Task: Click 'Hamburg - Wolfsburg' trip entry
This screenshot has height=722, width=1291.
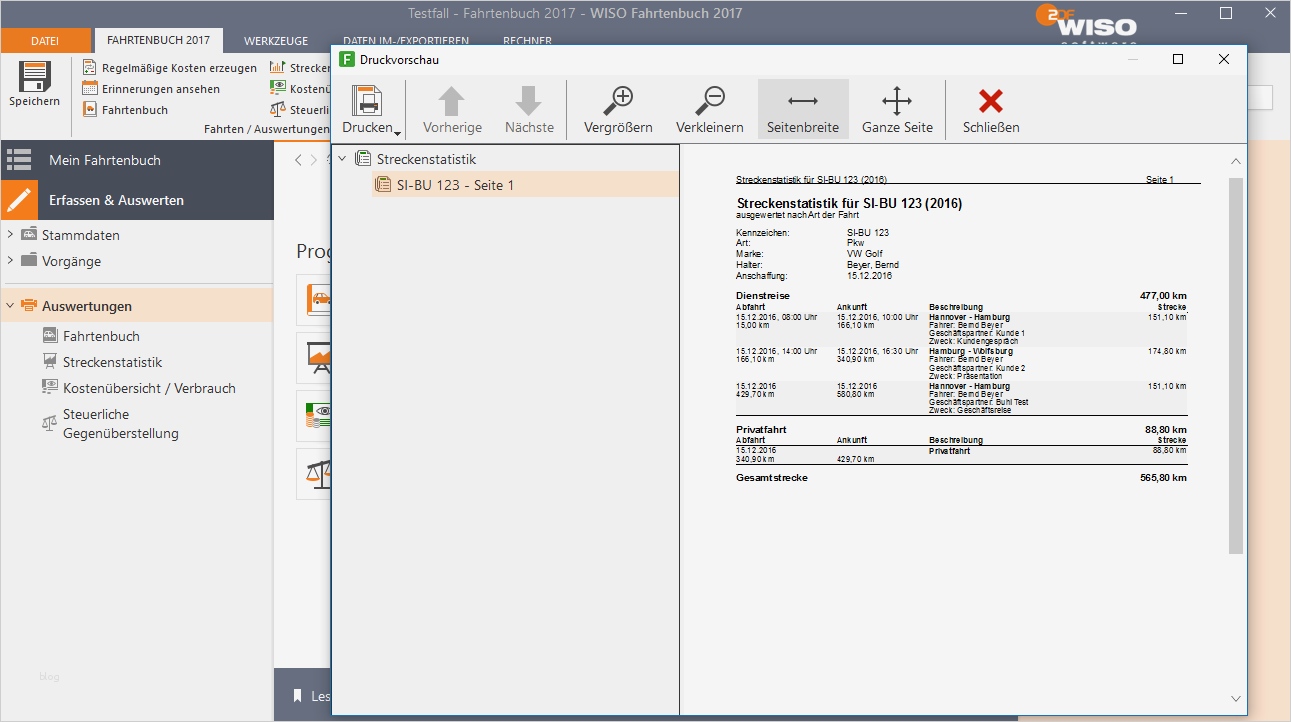Action: pyautogui.click(x=971, y=351)
